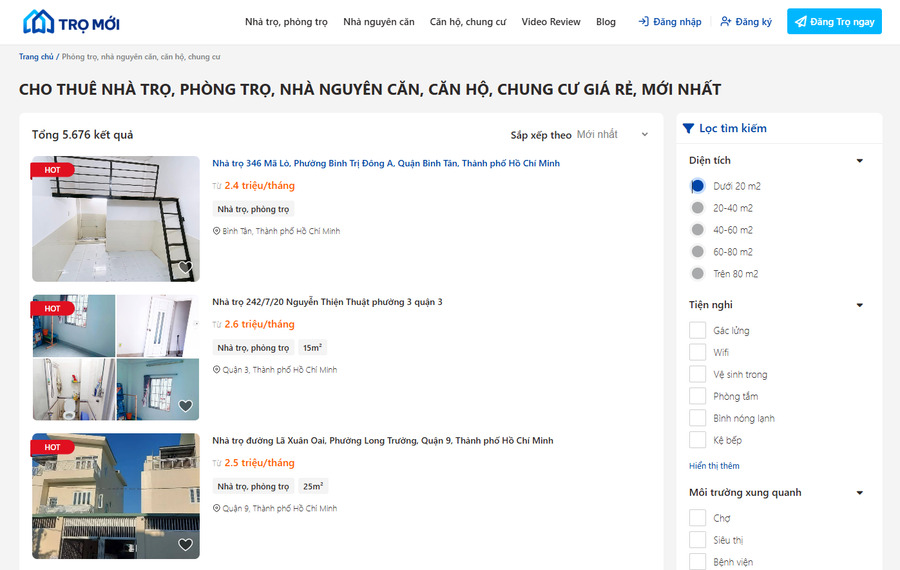Viewport: 900px width, 570px height.
Task: Open the Lã Xuân Oai building thumbnail
Action: point(116,496)
